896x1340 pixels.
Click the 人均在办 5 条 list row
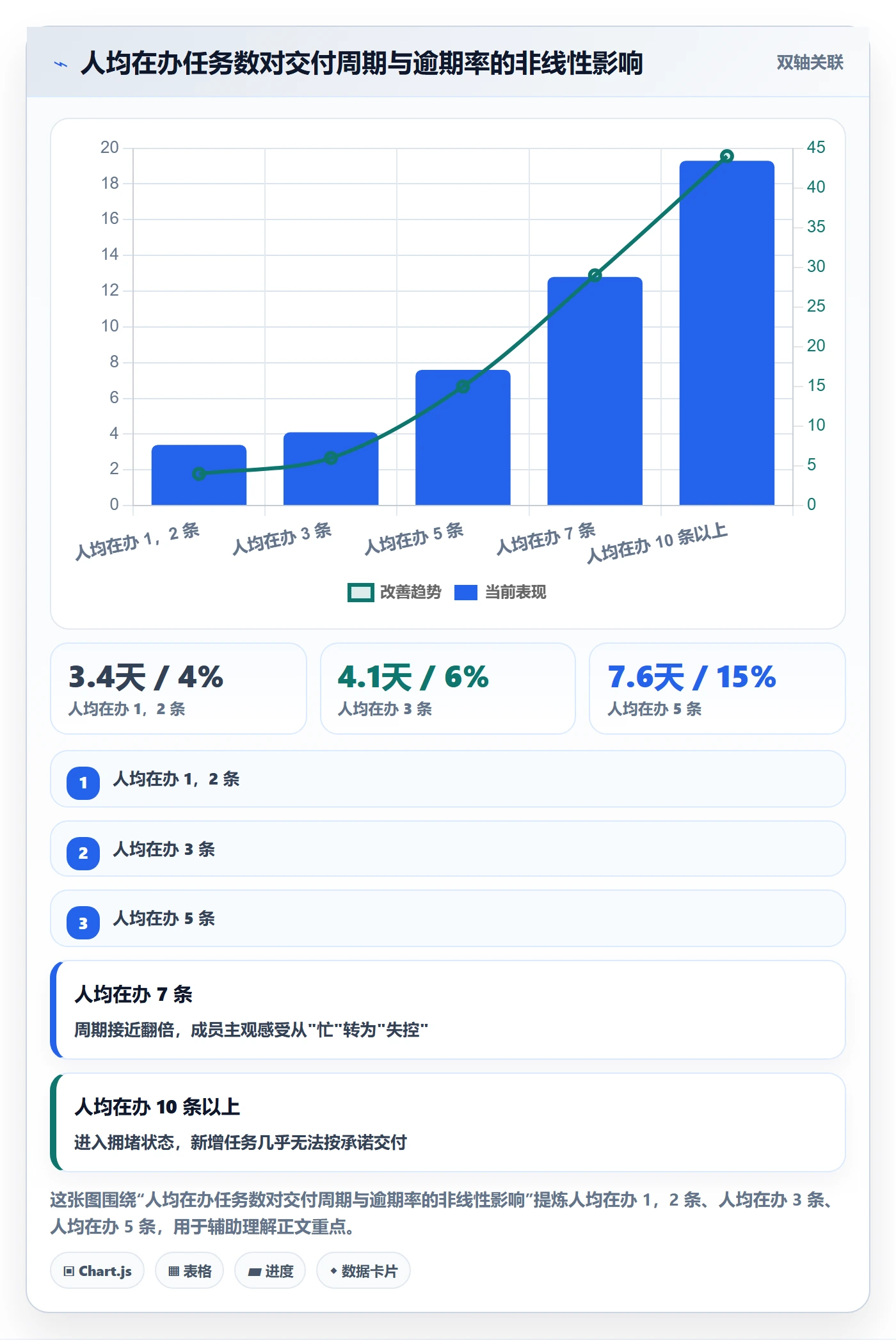448,918
